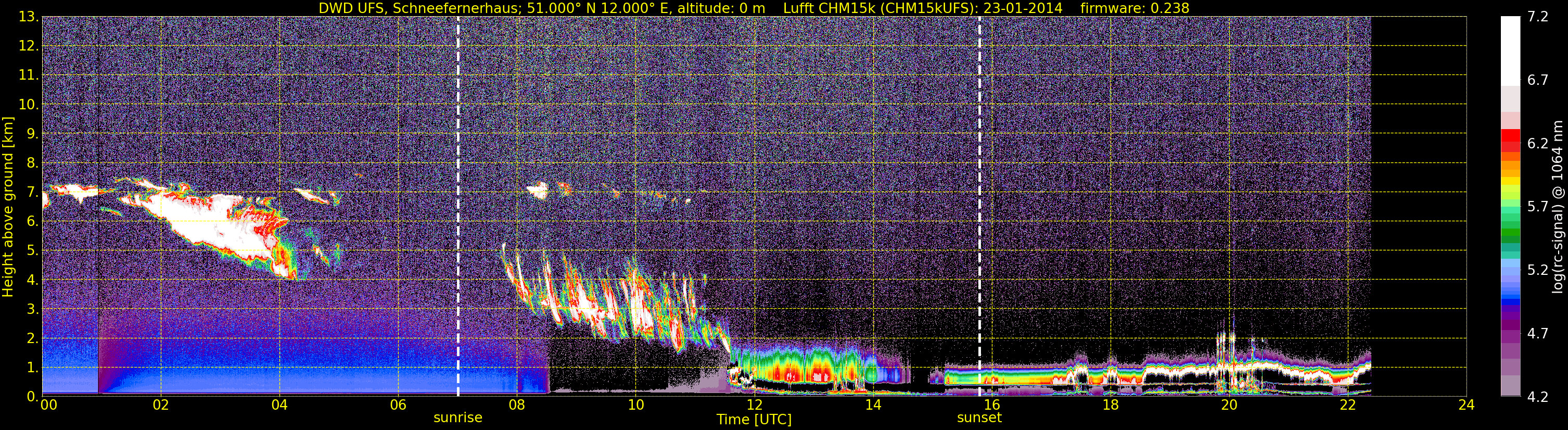Click the x-axis tick label 16
This screenshot has width=1568, height=430.
click(991, 405)
